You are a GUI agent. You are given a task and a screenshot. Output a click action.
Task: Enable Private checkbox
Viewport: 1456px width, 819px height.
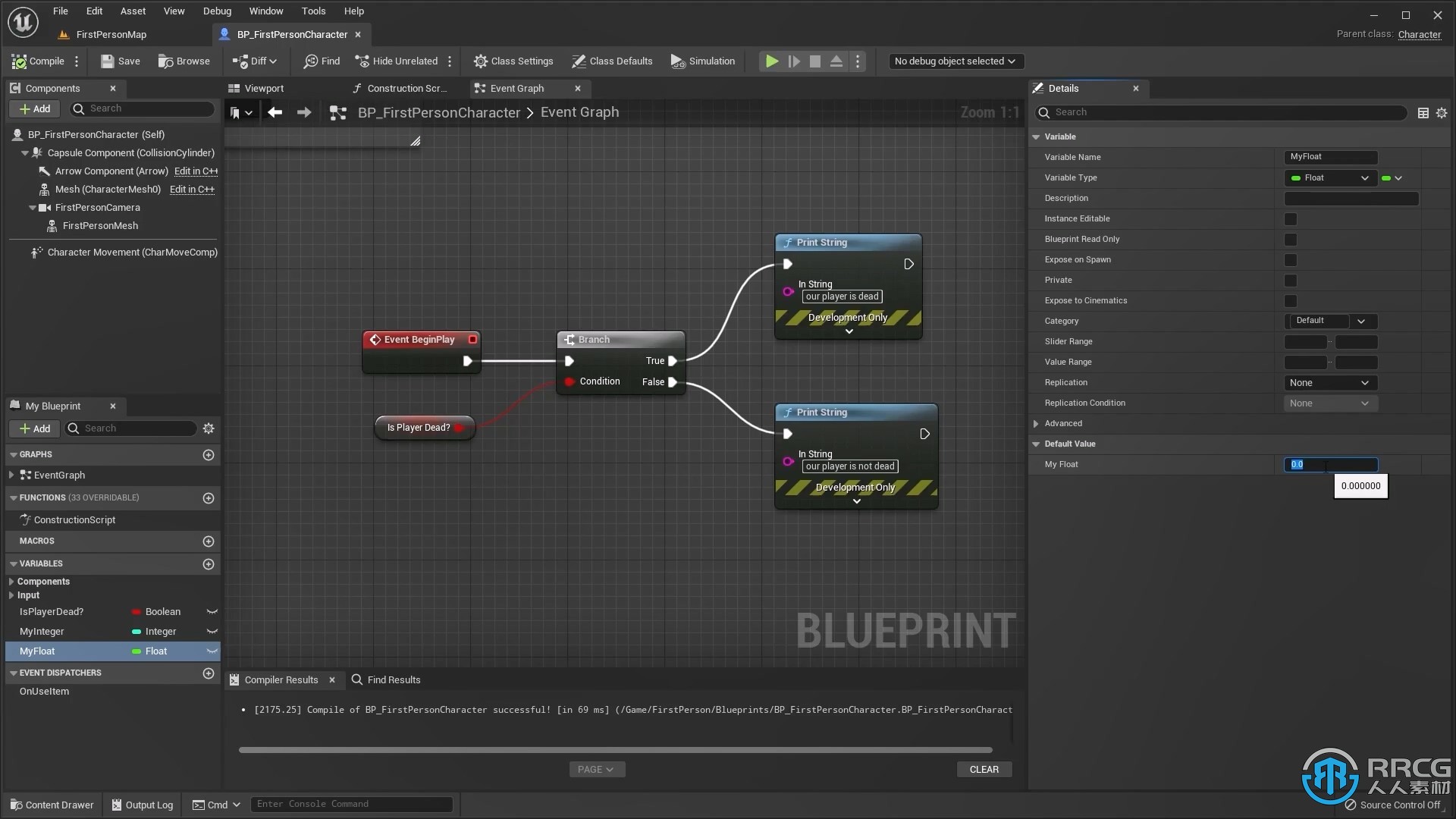pyautogui.click(x=1291, y=281)
